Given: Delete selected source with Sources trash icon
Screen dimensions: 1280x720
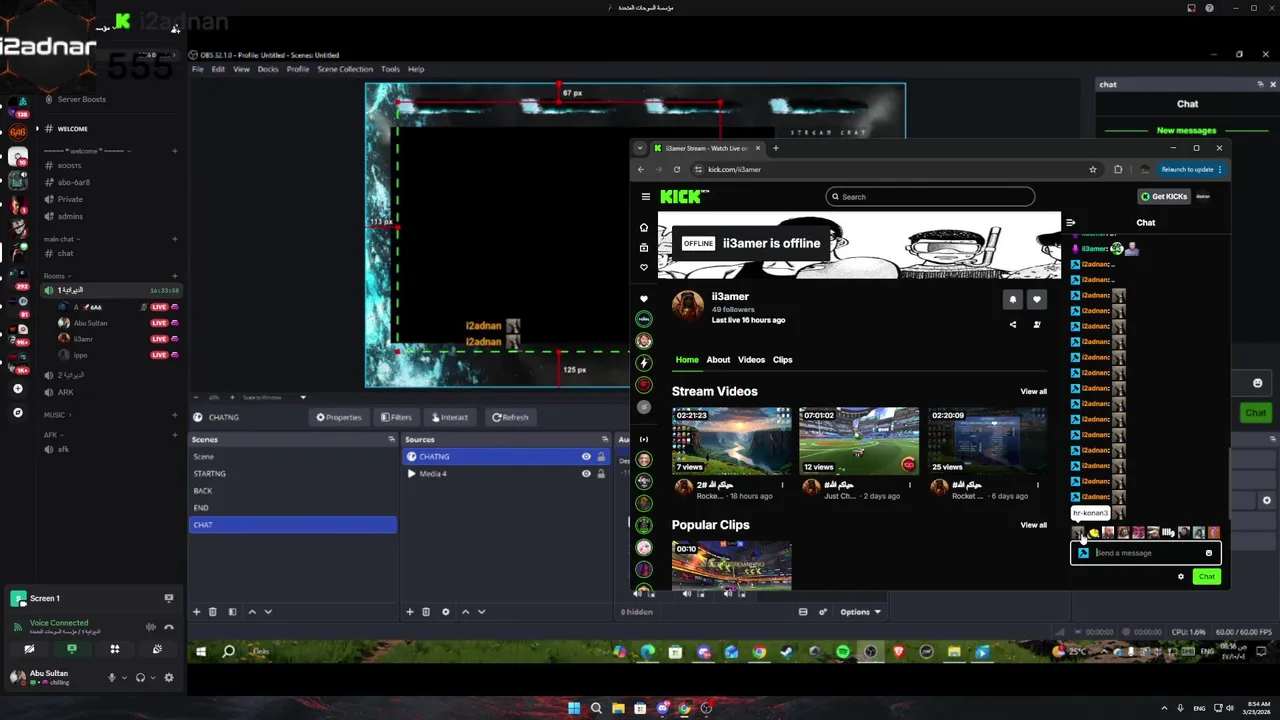Looking at the screenshot, I should click(426, 612).
